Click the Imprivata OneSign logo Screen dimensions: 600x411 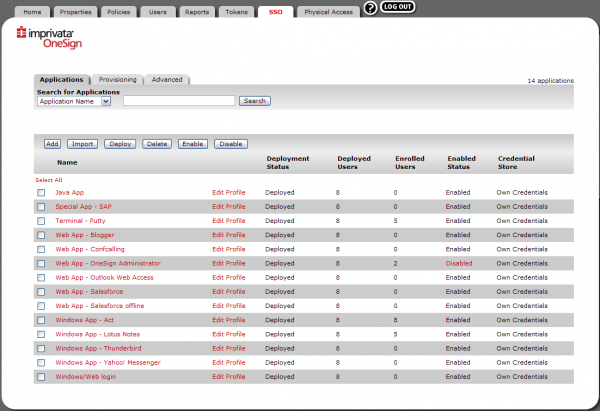[x=49, y=38]
